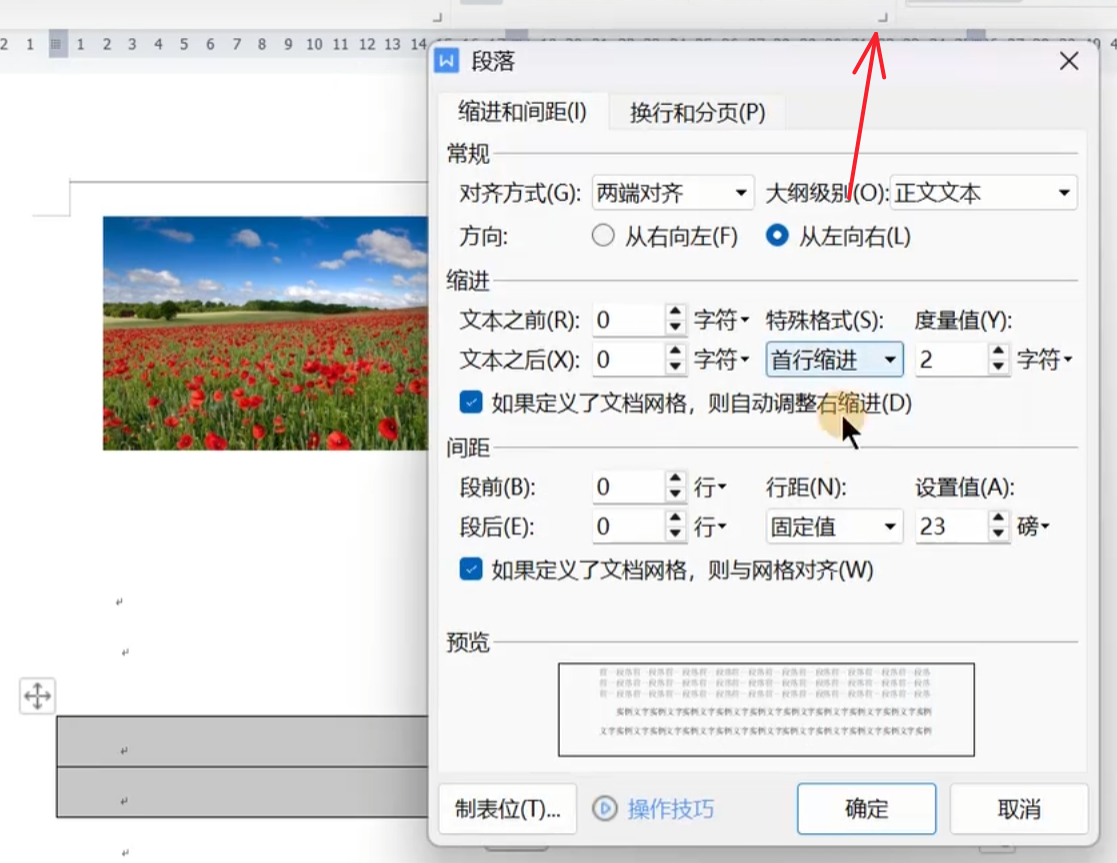The image size is (1117, 863).
Task: Click the 设置值(A) field showing 23
Action: [951, 527]
